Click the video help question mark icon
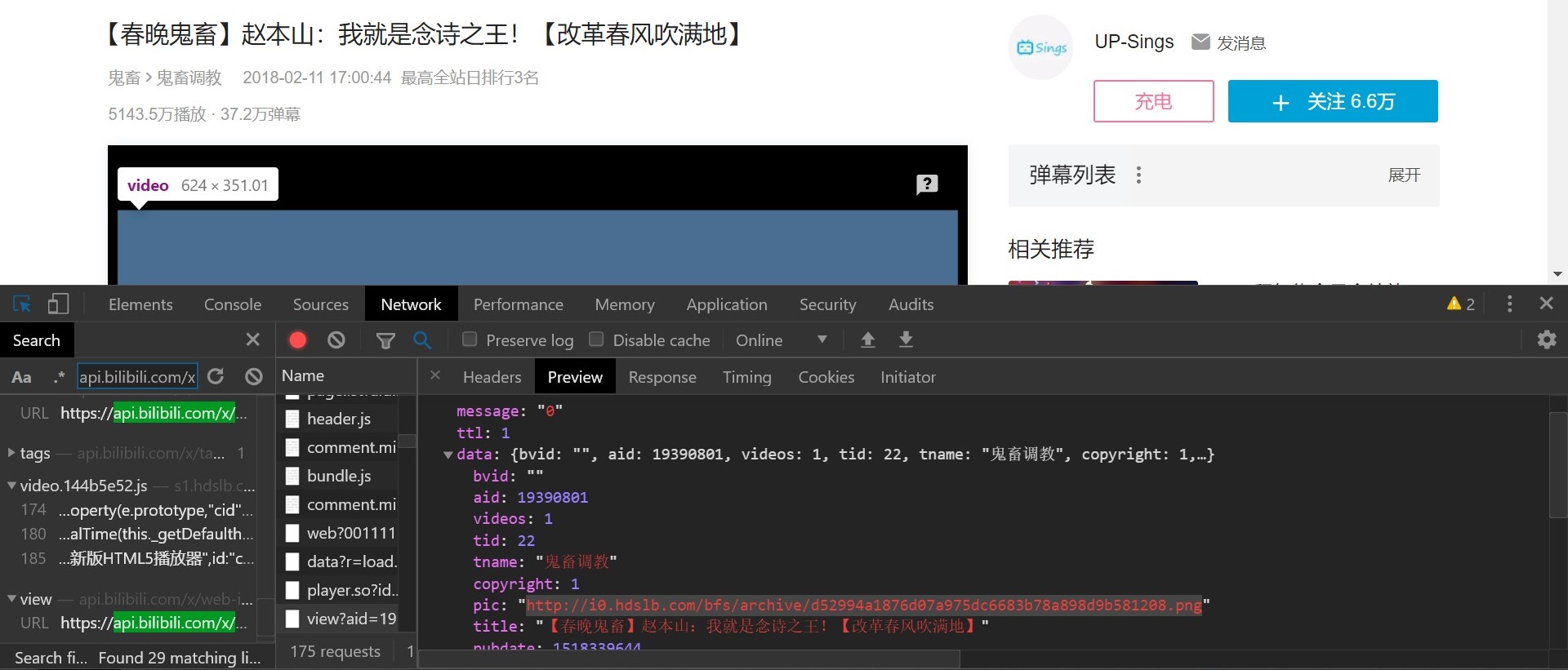 [x=927, y=184]
